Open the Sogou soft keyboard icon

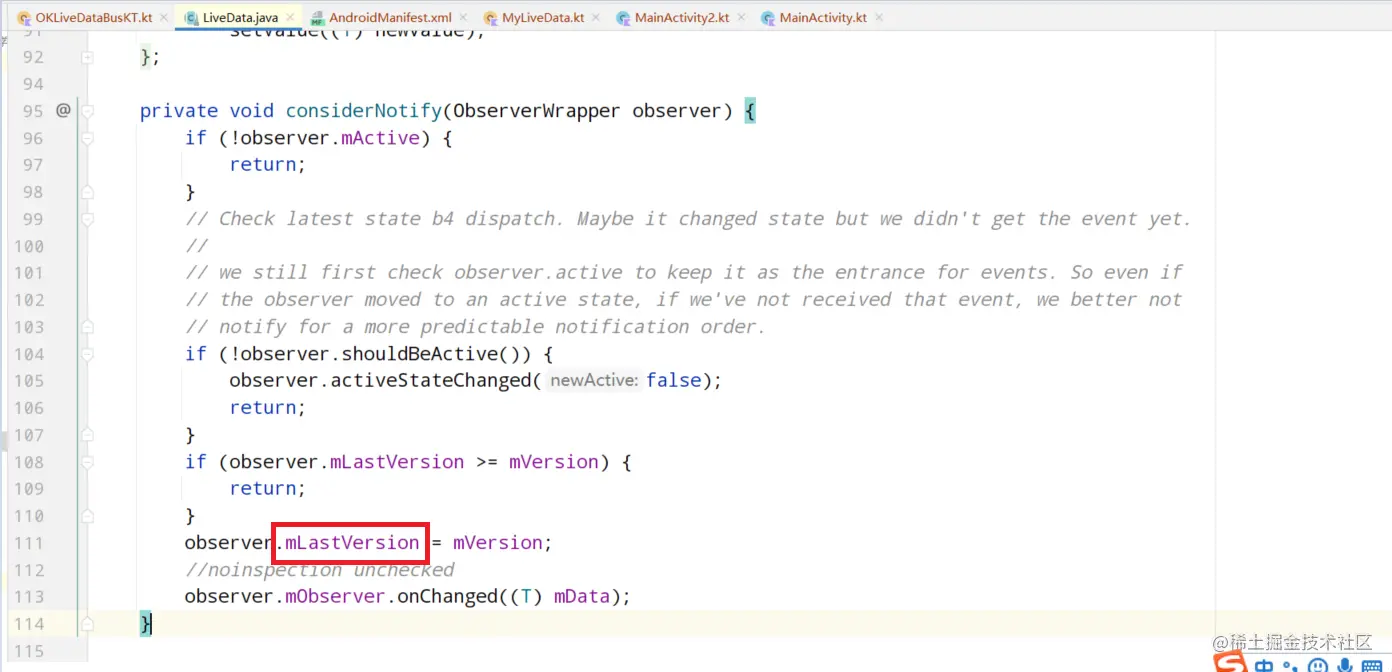(1371, 666)
